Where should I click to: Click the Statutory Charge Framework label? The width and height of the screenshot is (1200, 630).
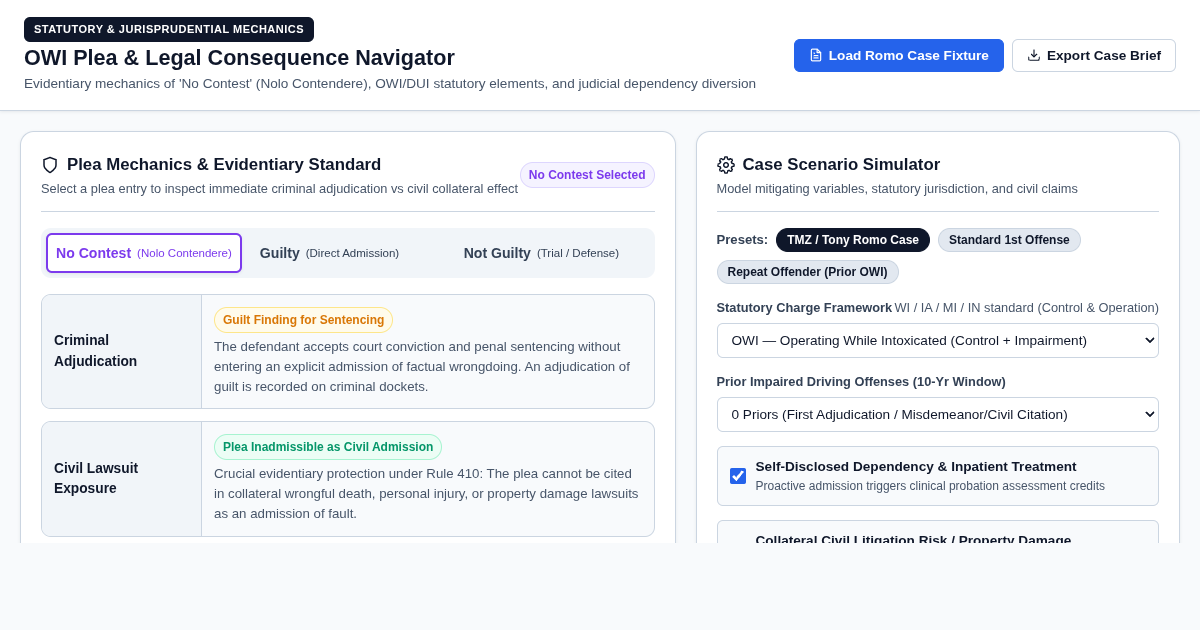pos(804,308)
